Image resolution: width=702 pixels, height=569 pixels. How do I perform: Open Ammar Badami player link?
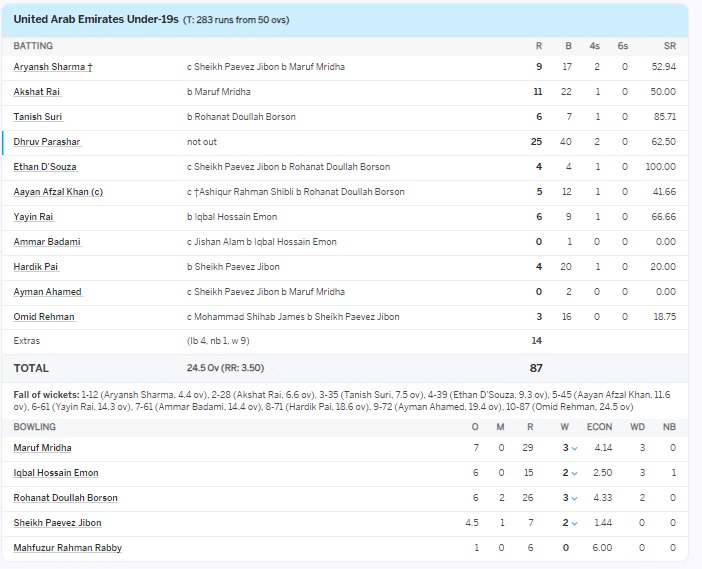(x=47, y=242)
